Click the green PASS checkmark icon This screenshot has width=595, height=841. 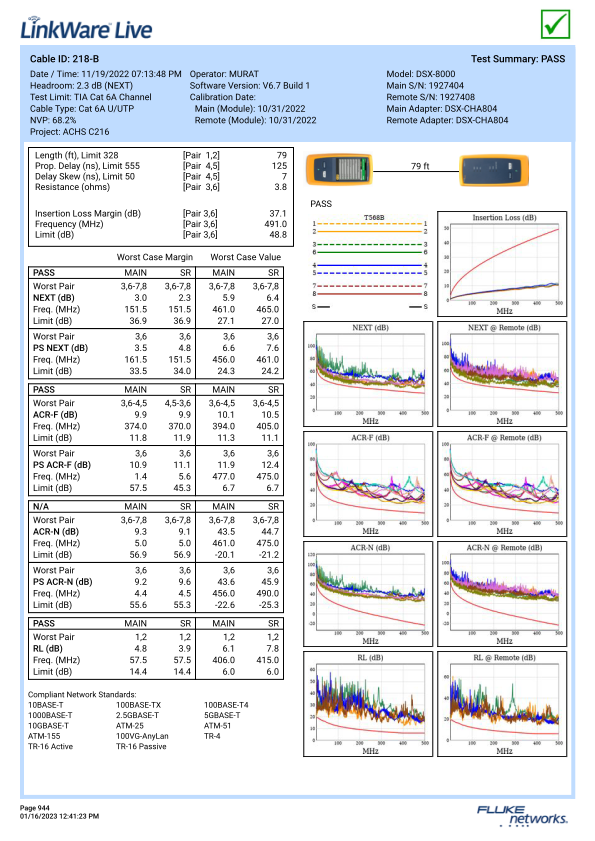[555, 24]
